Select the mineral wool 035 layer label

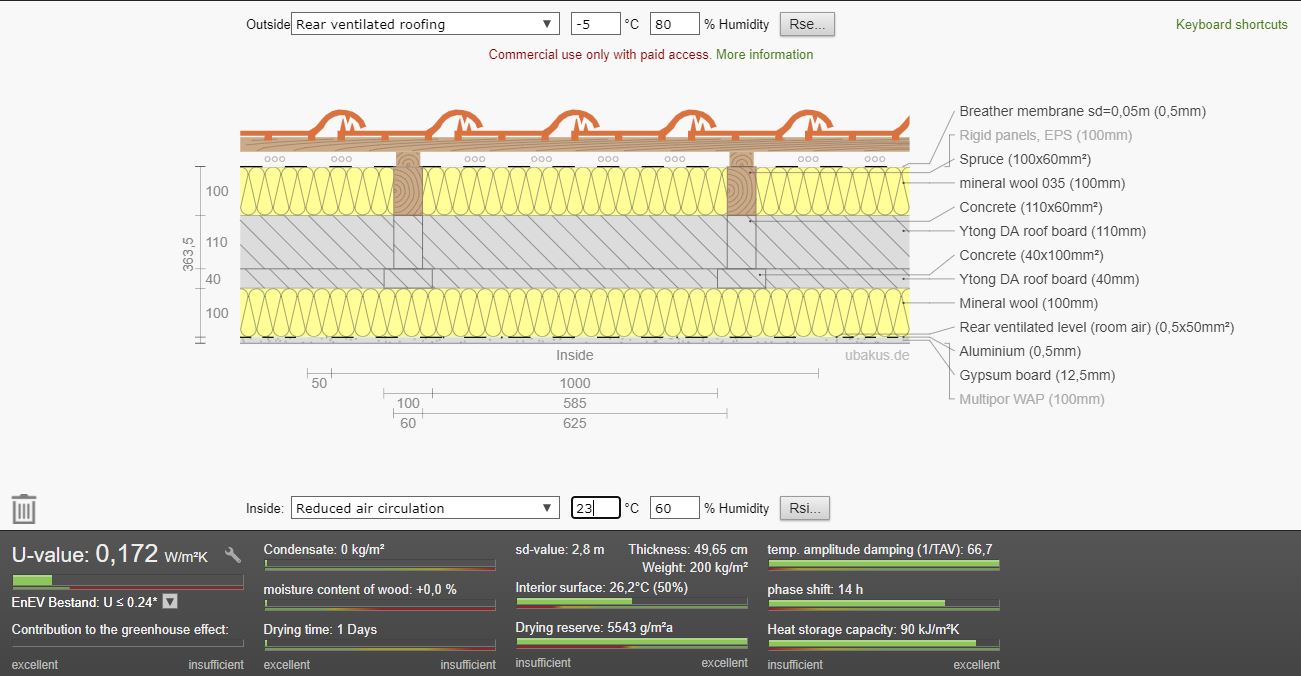(x=1041, y=184)
